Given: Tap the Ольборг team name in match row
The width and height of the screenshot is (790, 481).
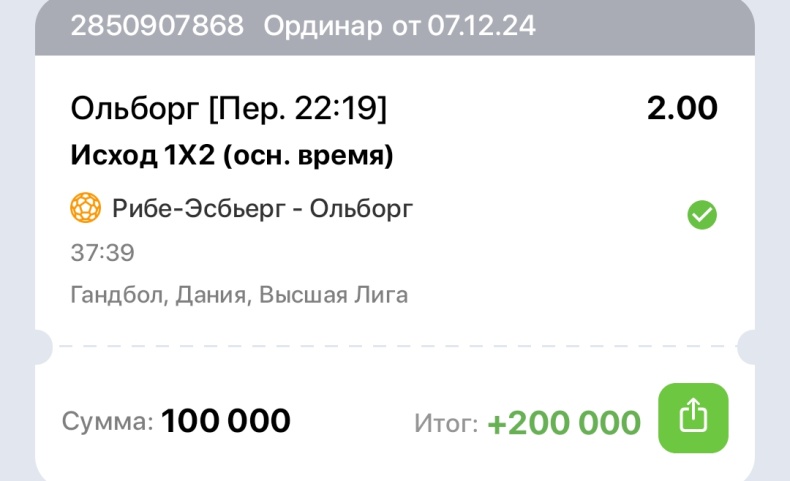Looking at the screenshot, I should pos(362,208).
